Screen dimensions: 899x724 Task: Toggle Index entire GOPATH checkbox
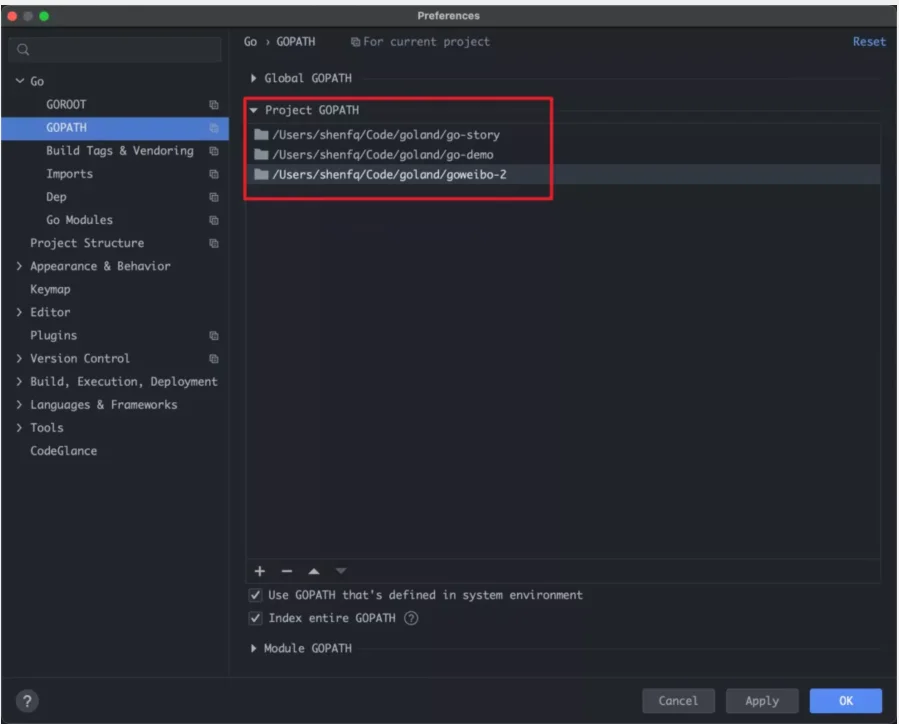[x=255, y=618]
